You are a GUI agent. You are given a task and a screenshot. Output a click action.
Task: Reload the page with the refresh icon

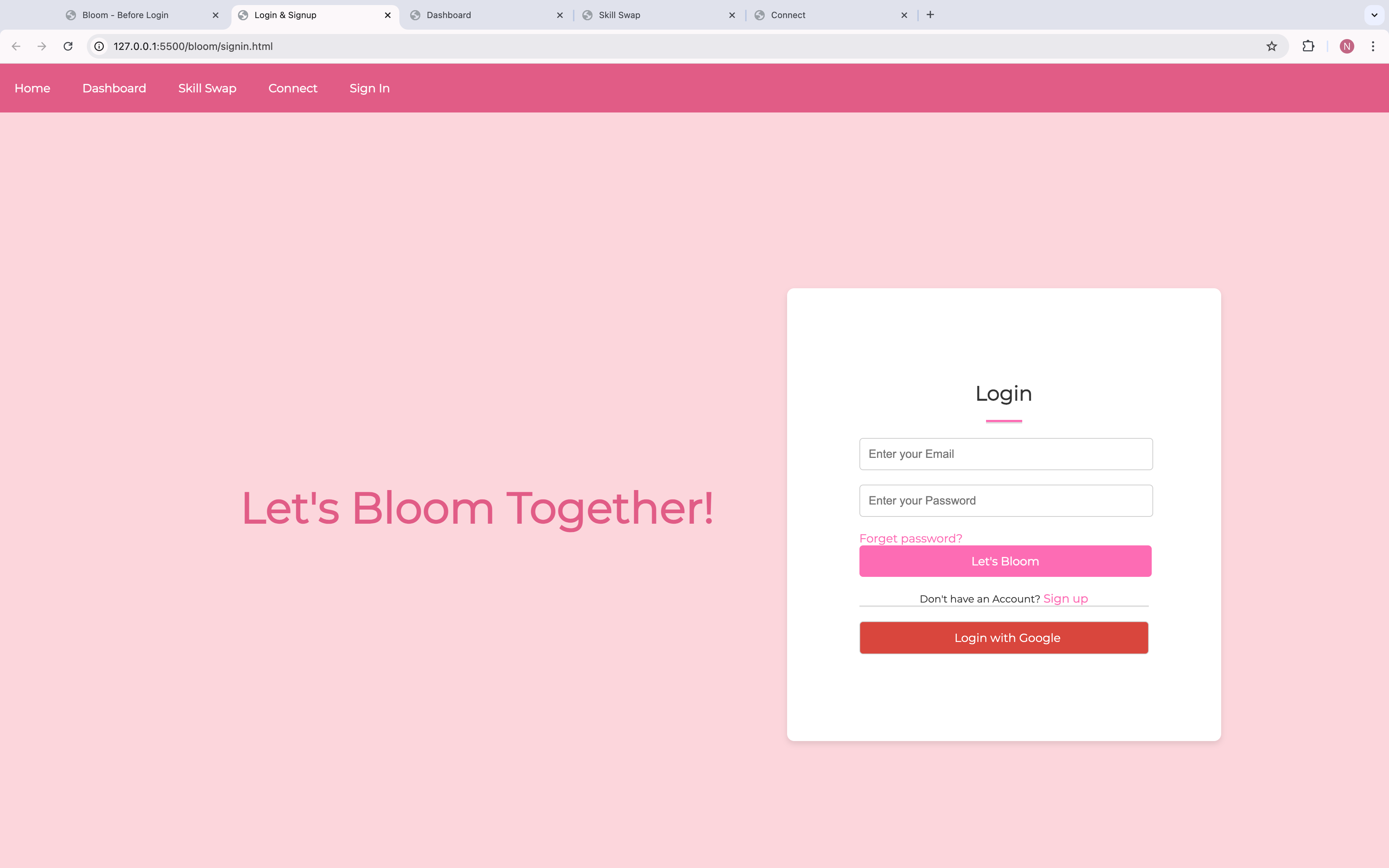[68, 46]
